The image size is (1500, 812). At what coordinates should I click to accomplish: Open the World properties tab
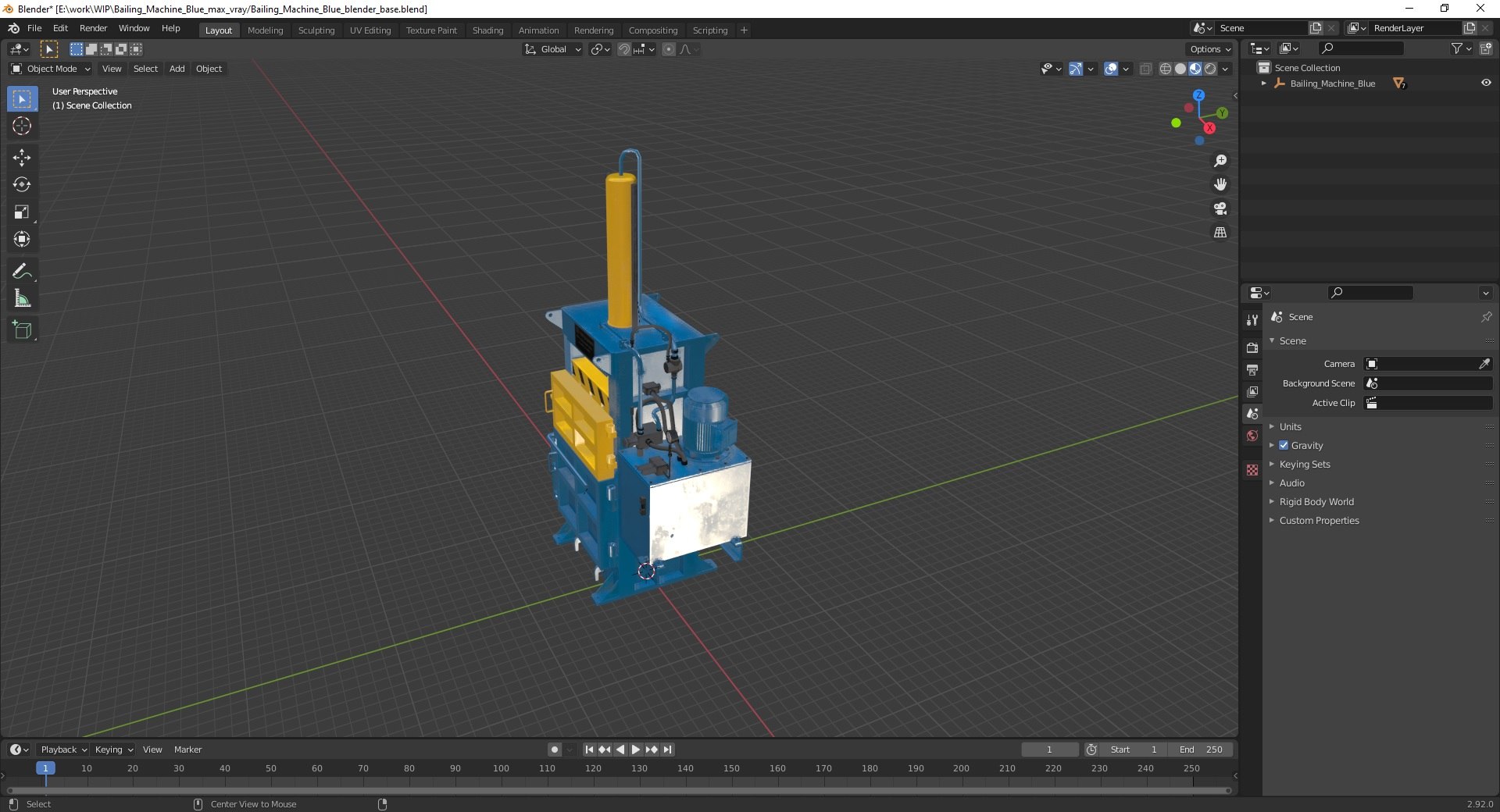point(1252,436)
